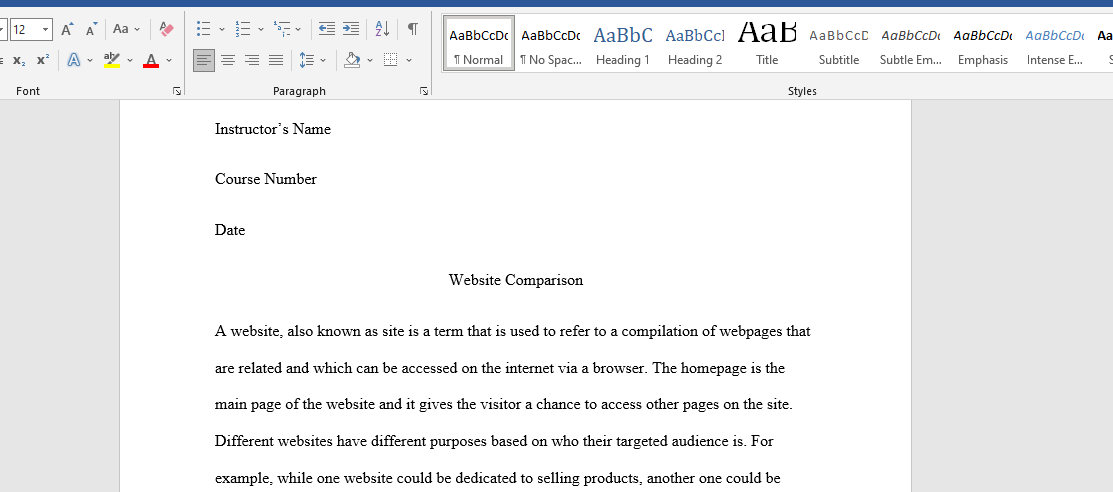This screenshot has height=492, width=1113.
Task: Open shading color dropdown arrow
Action: click(x=370, y=60)
